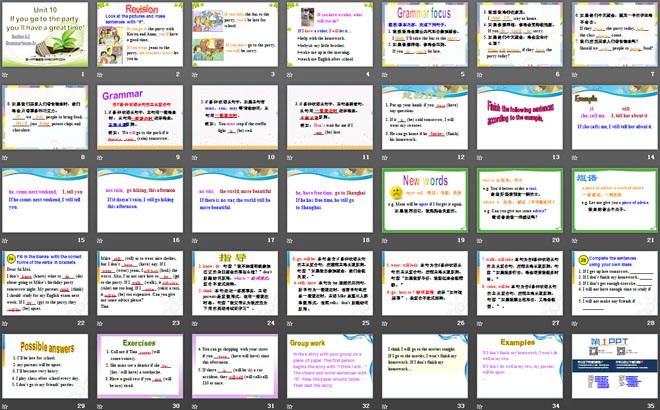Click the animation star icon under slide 12
Viewport: 660px width, 410px height.
pos(385,157)
